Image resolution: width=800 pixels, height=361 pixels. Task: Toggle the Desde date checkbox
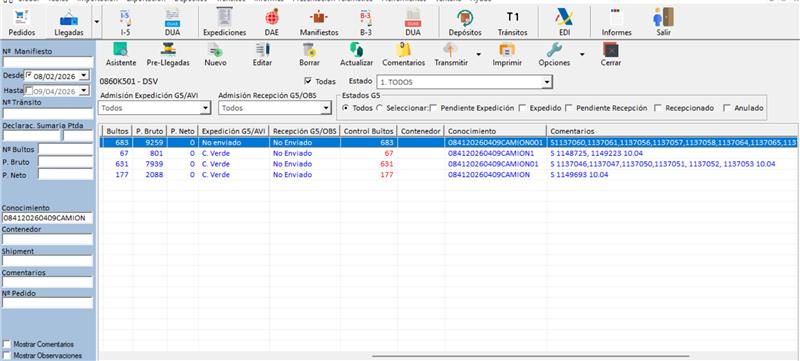click(x=29, y=75)
